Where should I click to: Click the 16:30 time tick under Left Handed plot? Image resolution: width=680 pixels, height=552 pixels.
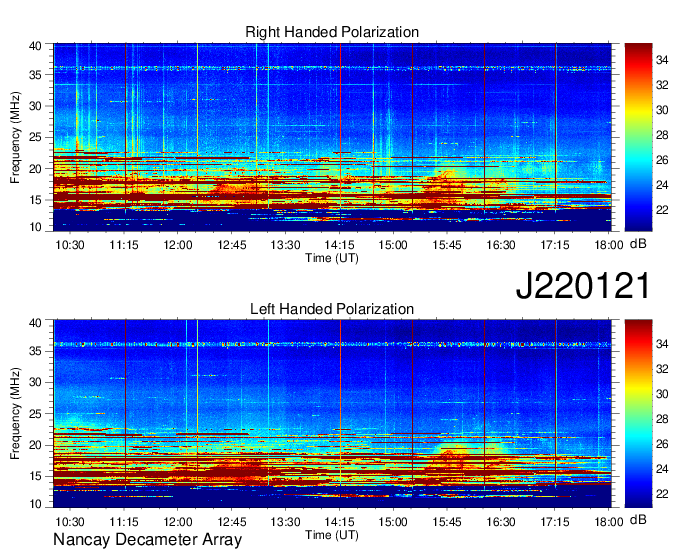pyautogui.click(x=501, y=522)
